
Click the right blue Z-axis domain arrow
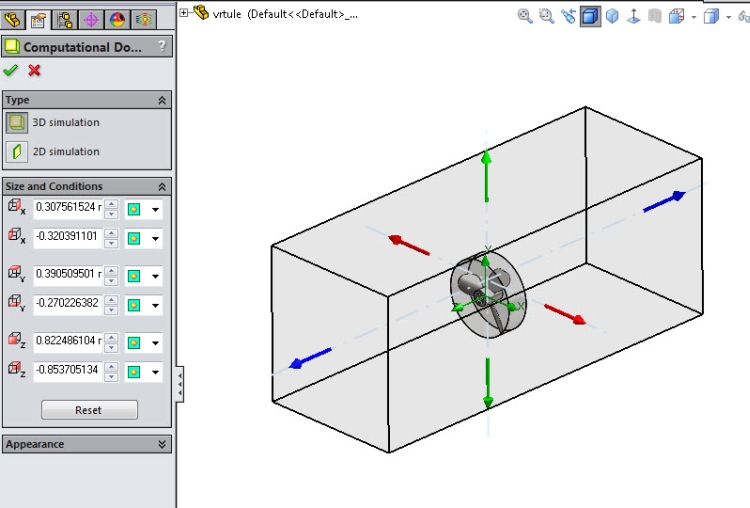[664, 201]
